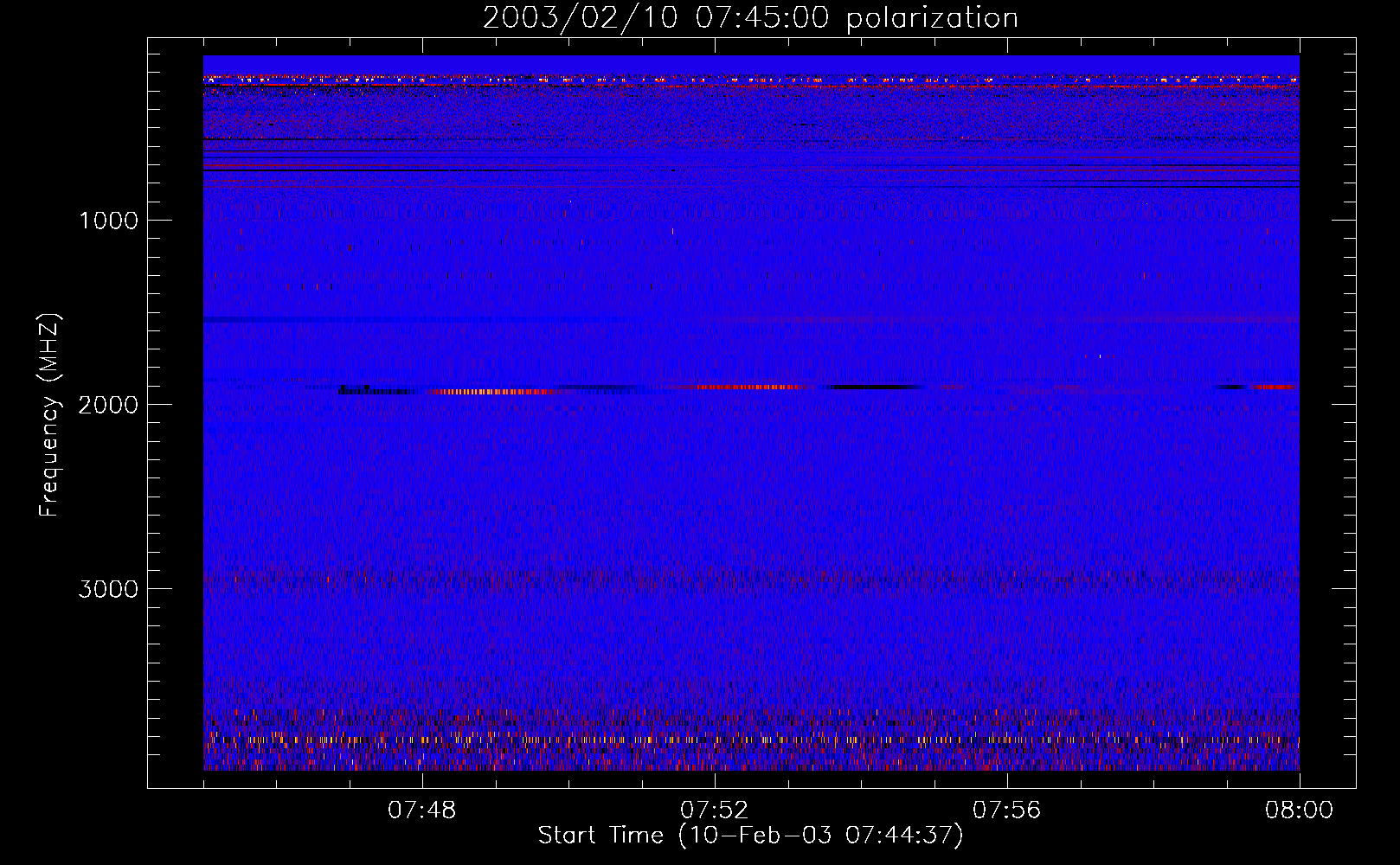The image size is (1400, 865).
Task: Click the "2000" frequency tick label
Action: pos(108,405)
